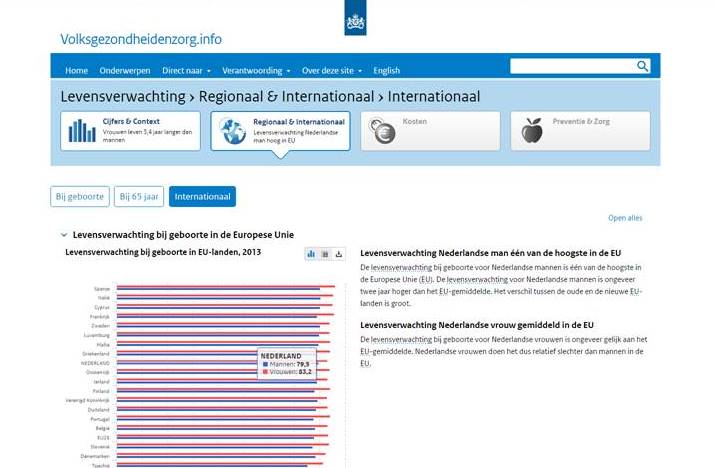714x468 pixels.
Task: Select the Bij geboorte toggle button
Action: (80, 197)
